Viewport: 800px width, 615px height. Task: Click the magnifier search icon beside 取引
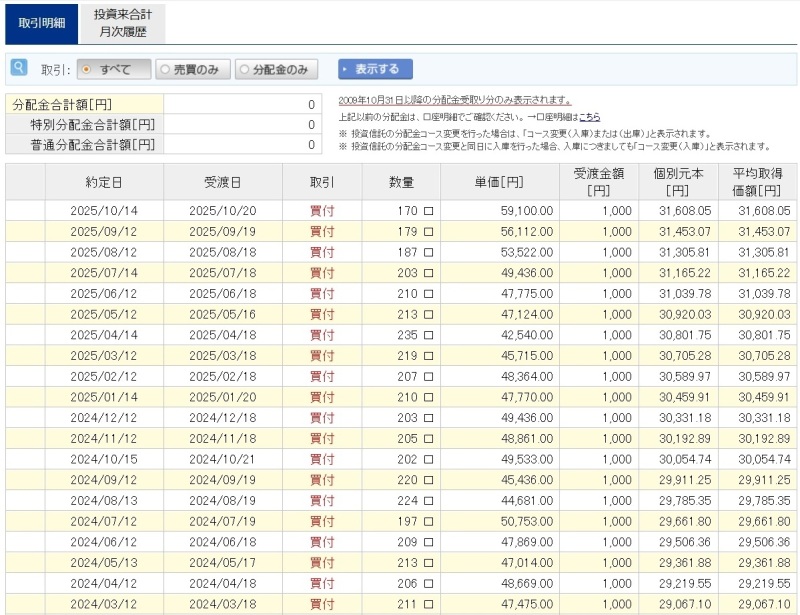(19, 68)
